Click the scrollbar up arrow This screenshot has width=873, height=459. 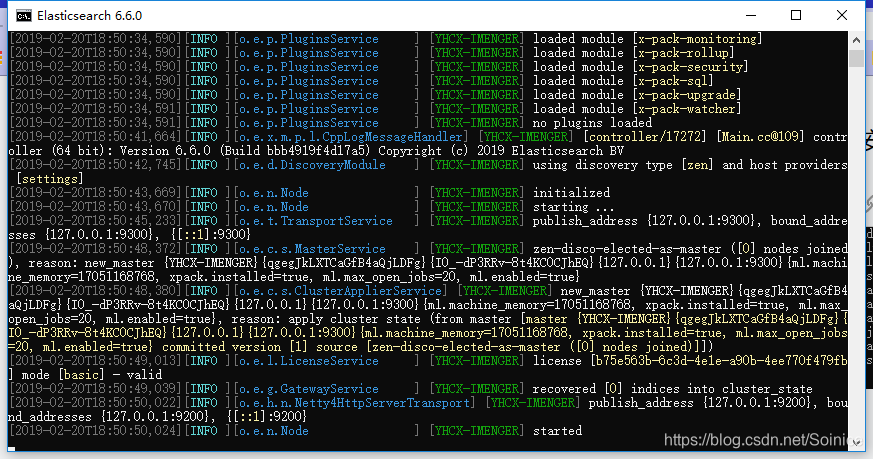click(x=856, y=40)
